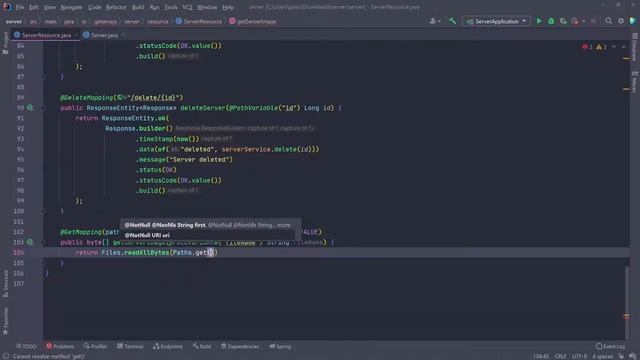Place caret inside Paths.get() parentheses on line 104
This screenshot has width=640, height=360.
211,253
